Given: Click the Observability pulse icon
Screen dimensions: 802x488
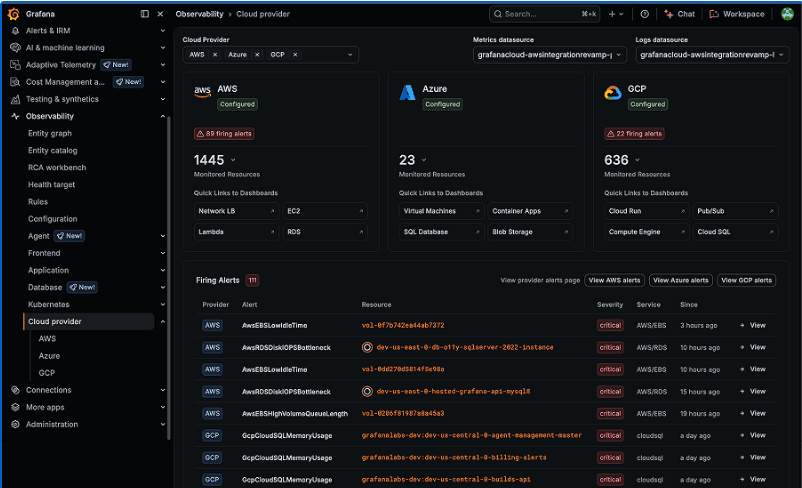Looking at the screenshot, I should (x=15, y=116).
